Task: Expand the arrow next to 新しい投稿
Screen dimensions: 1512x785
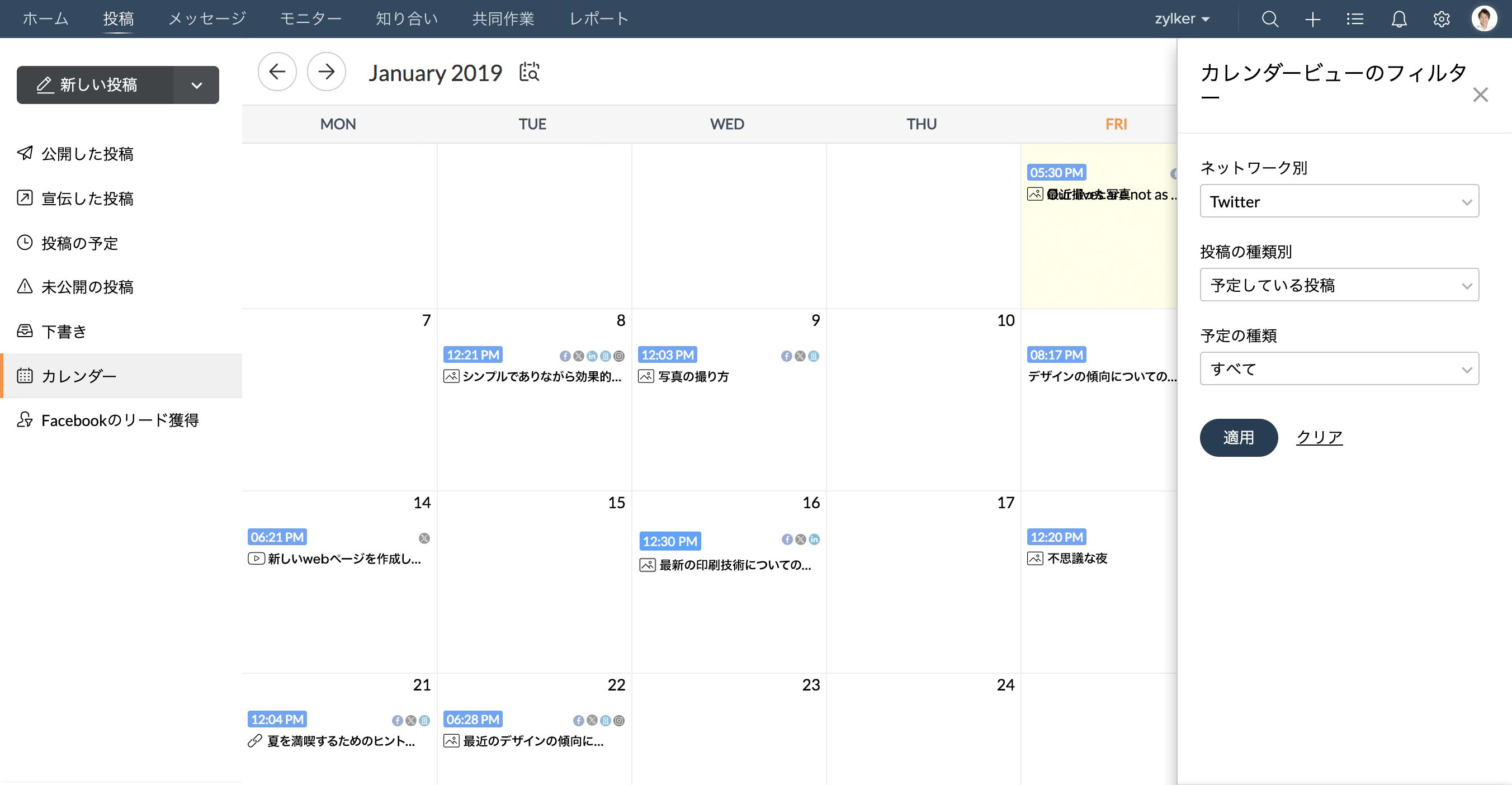Action: pyautogui.click(x=197, y=85)
